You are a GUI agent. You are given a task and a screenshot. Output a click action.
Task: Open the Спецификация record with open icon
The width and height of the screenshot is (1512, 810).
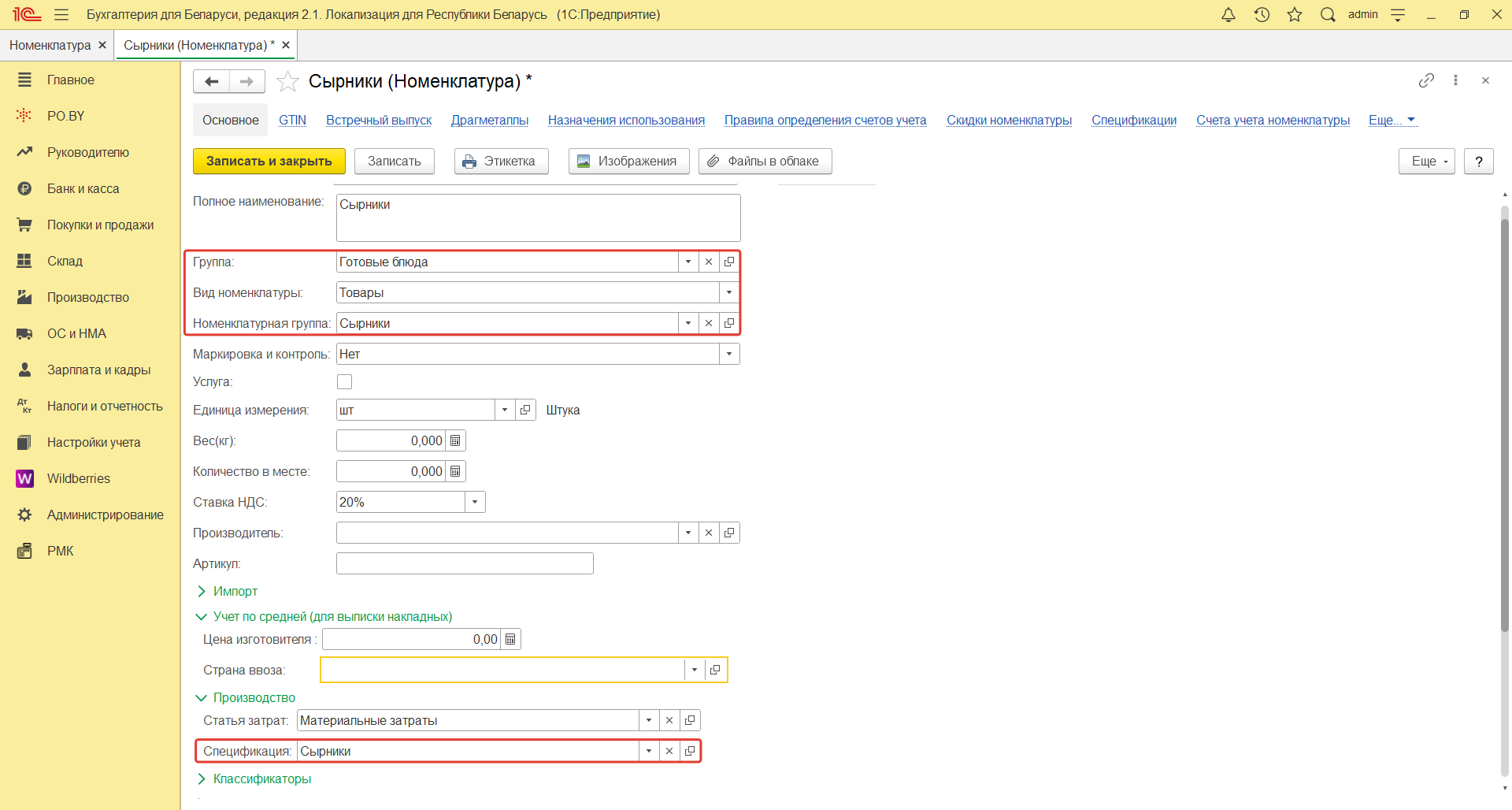tap(690, 751)
